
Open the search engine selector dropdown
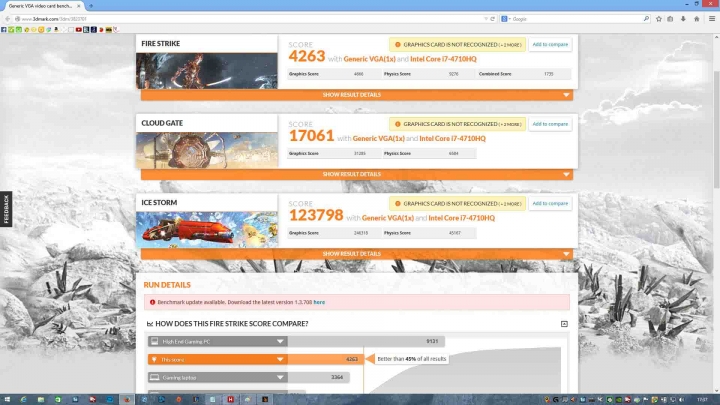tap(506, 19)
